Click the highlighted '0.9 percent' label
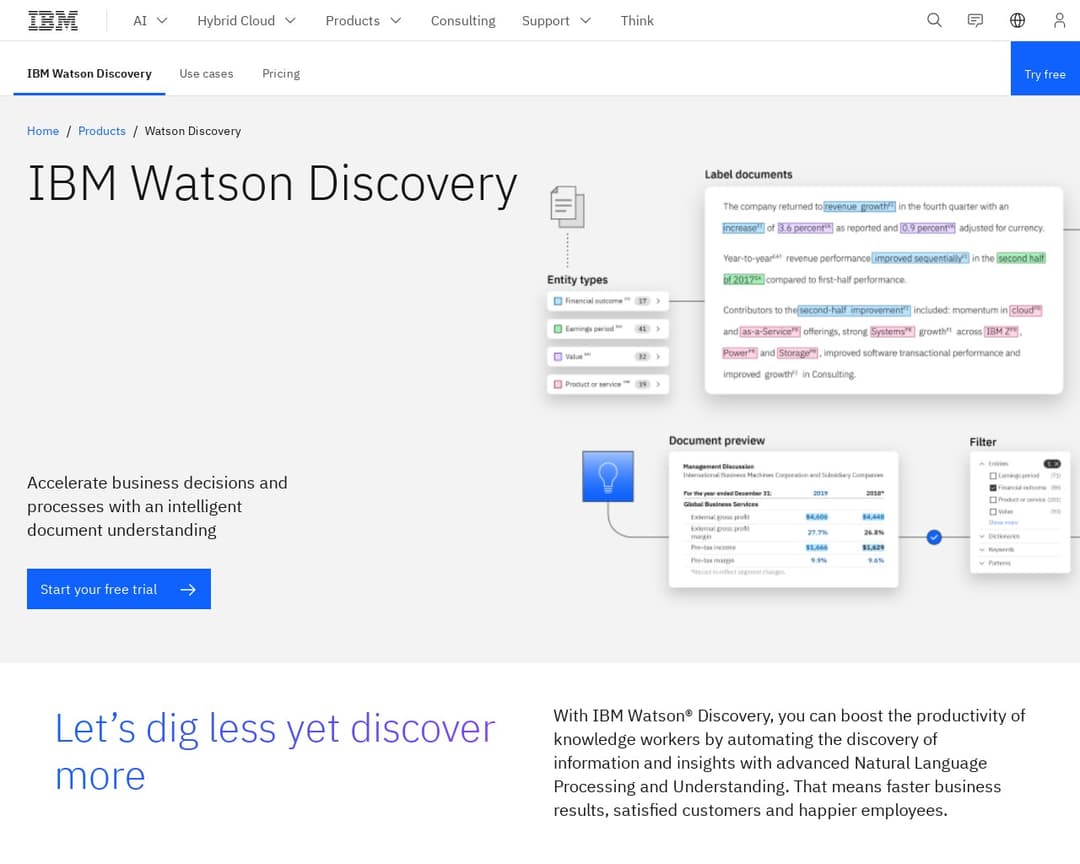This screenshot has height=864, width=1080. 928,228
